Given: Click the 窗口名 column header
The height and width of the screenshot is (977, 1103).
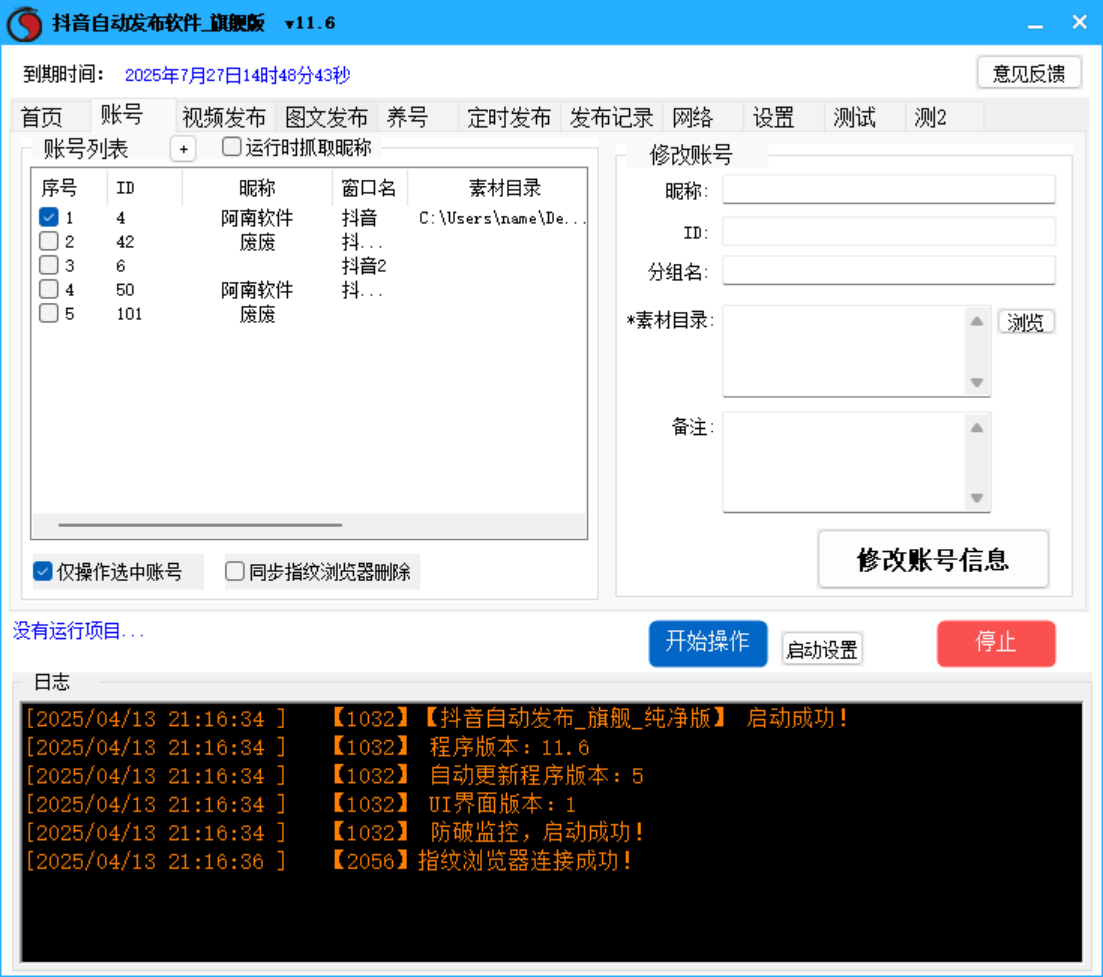Looking at the screenshot, I should [x=369, y=188].
